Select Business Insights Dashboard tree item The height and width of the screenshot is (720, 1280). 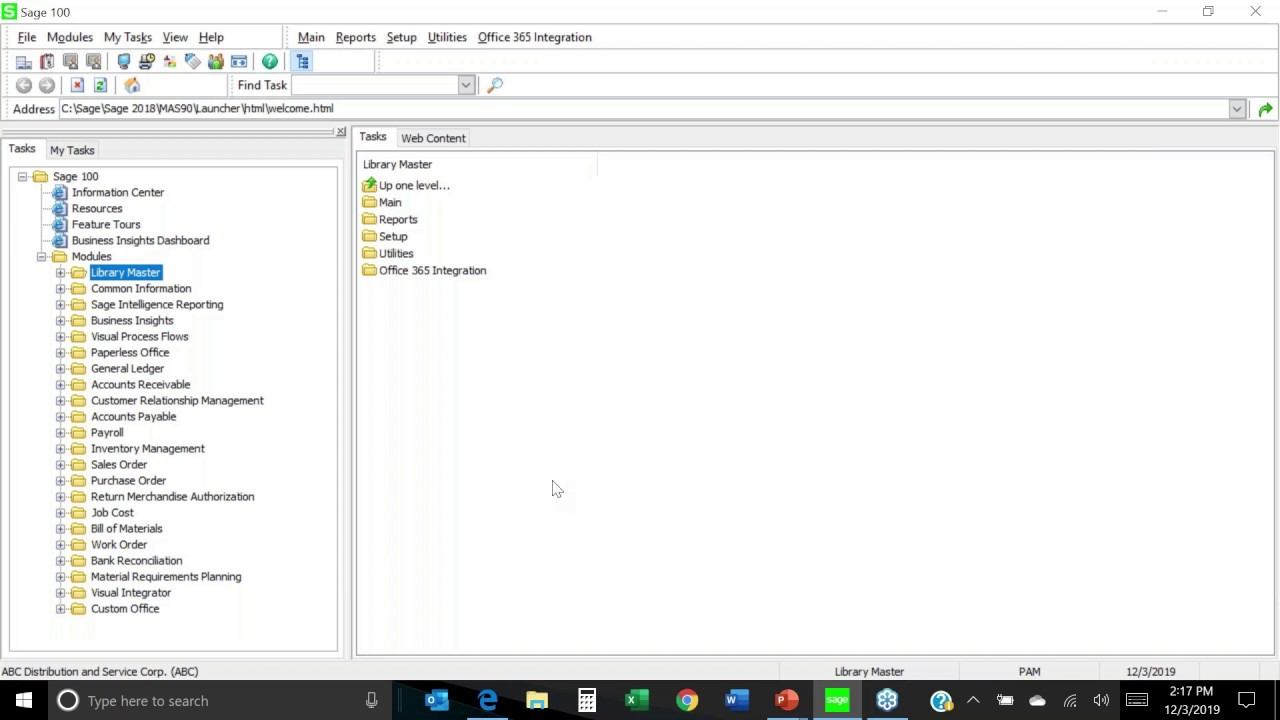[140, 240]
